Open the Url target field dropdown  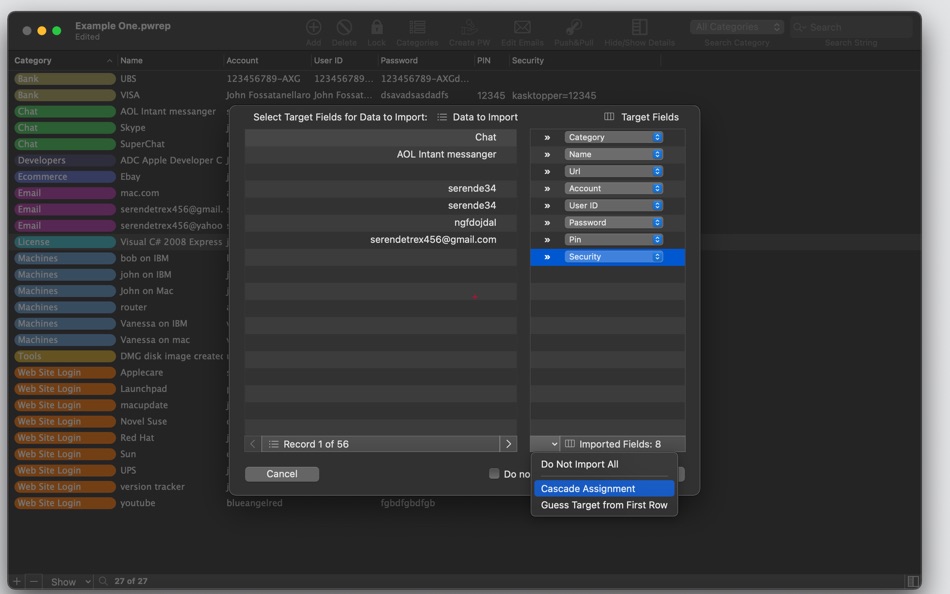[614, 172]
